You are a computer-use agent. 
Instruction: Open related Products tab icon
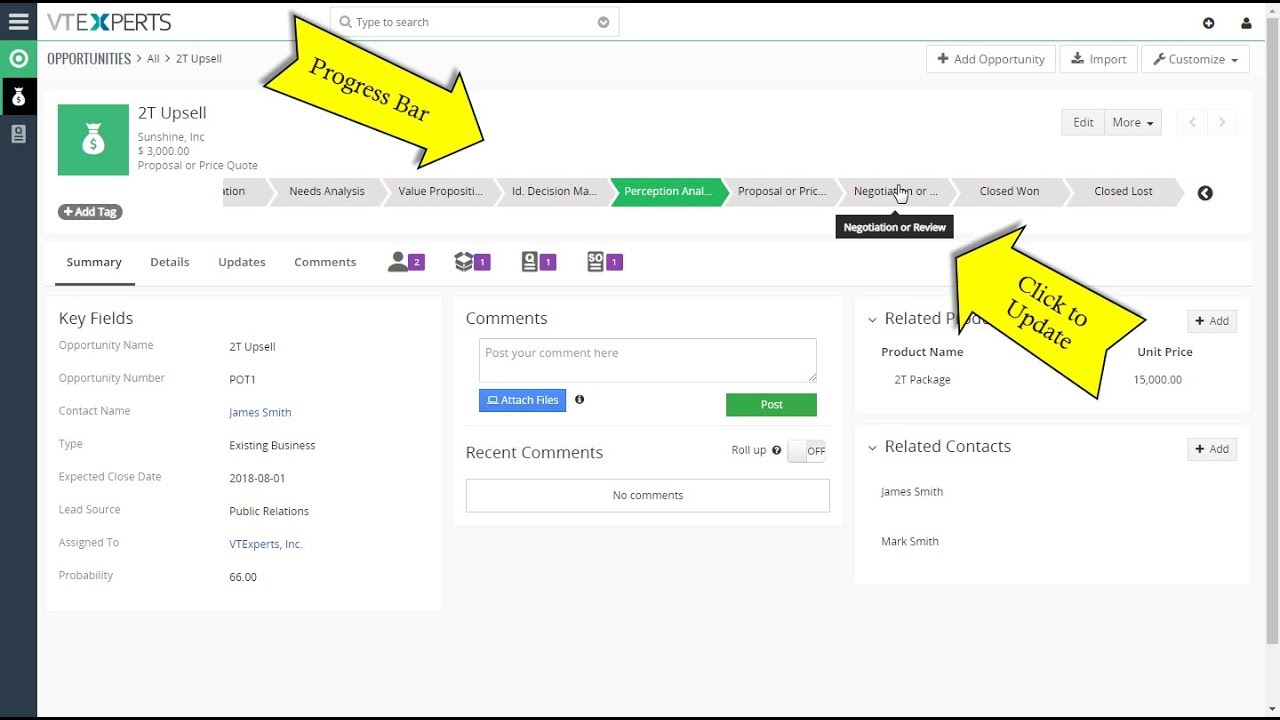coord(472,262)
